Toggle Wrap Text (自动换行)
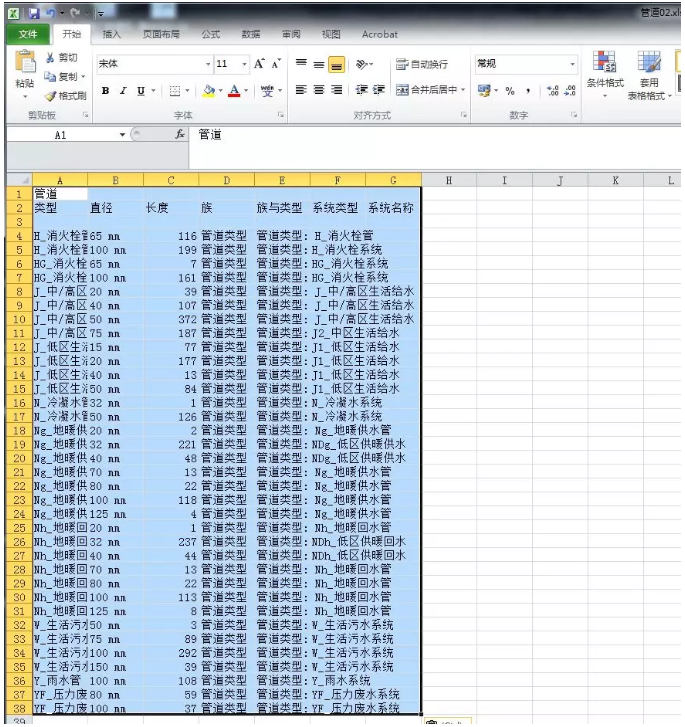The height and width of the screenshot is (727, 685). [x=422, y=64]
